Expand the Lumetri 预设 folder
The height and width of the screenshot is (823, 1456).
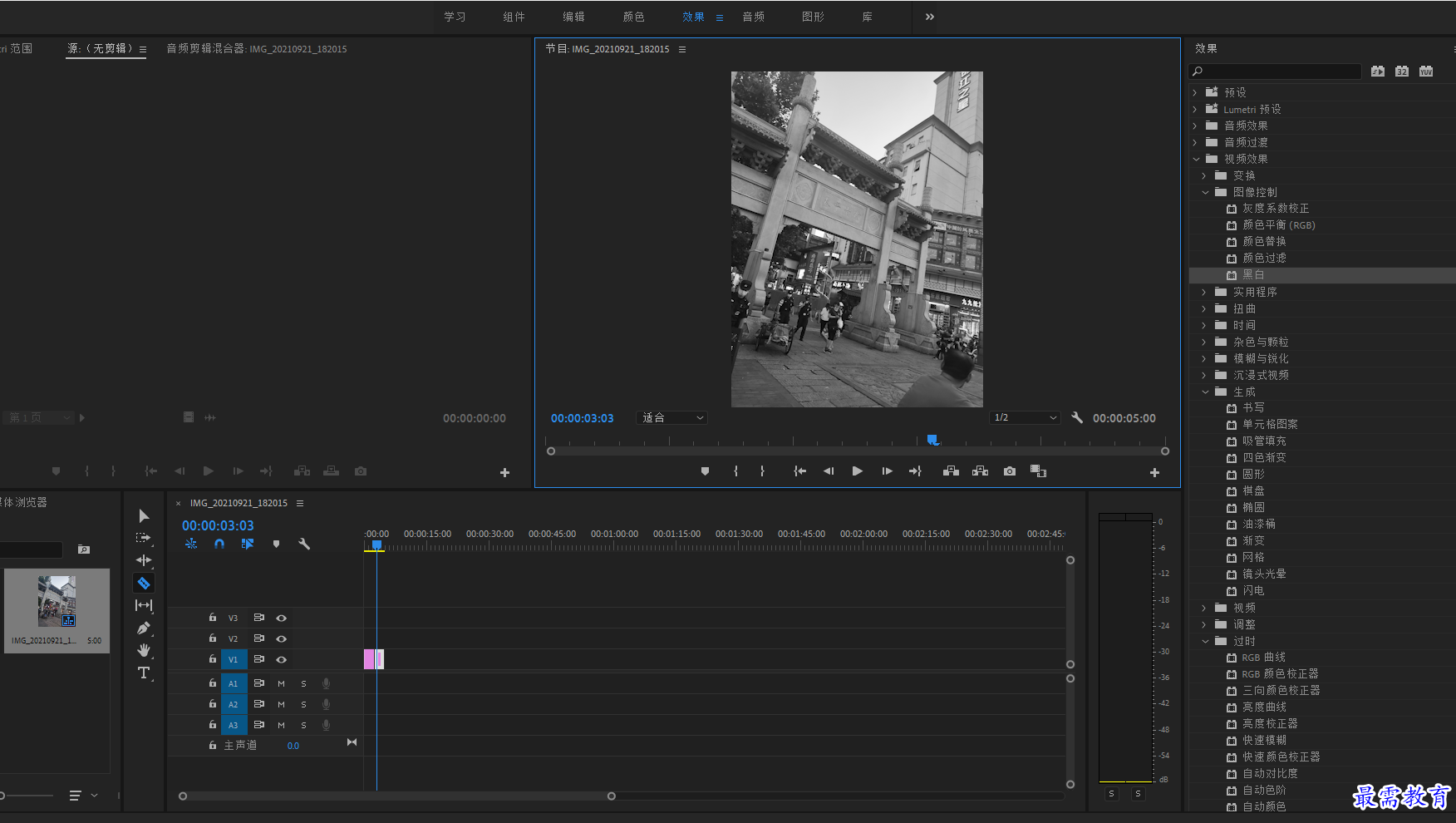click(x=1195, y=109)
